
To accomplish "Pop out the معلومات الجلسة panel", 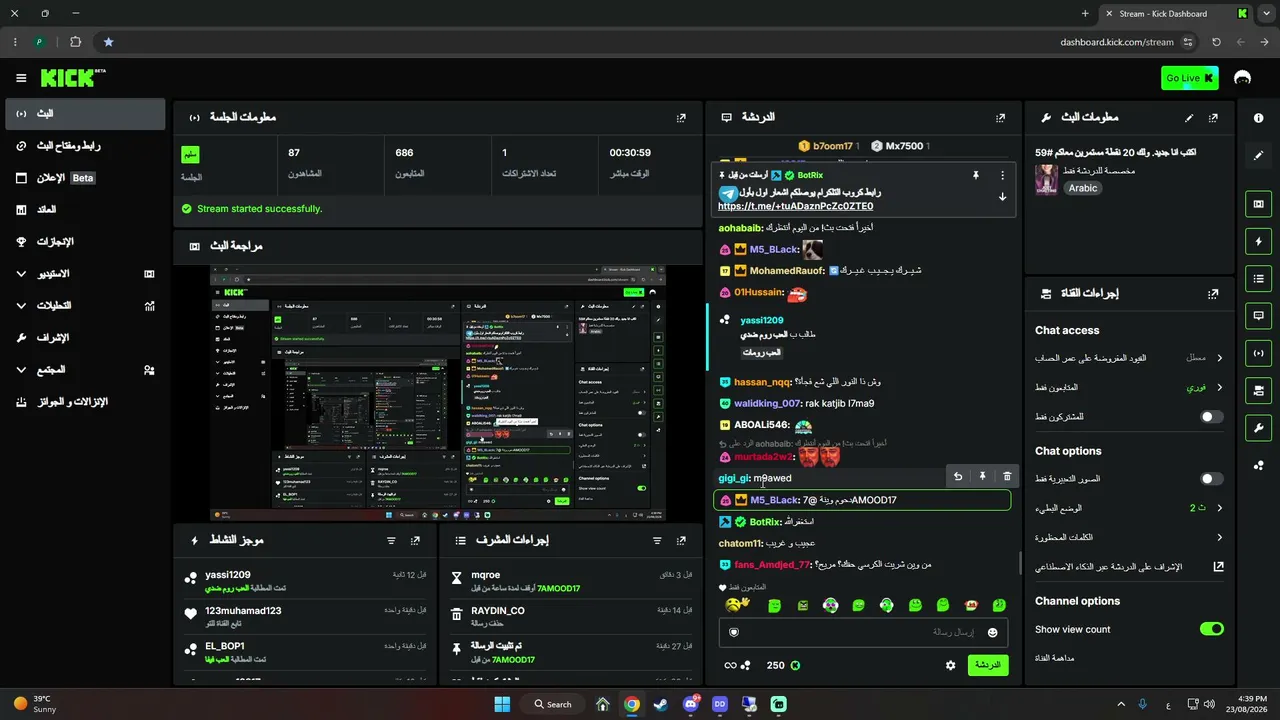I will (681, 117).
